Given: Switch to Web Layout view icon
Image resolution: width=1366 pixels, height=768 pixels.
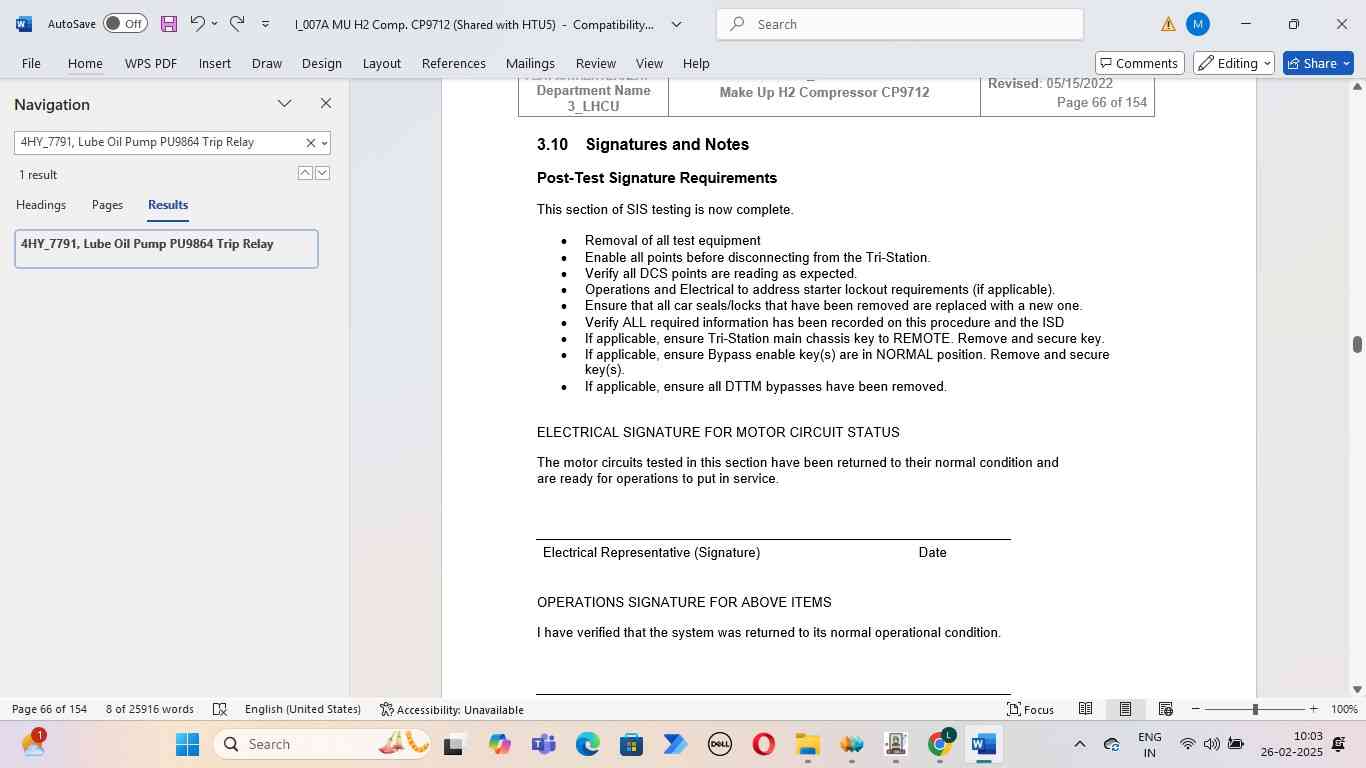Looking at the screenshot, I should coord(1165,709).
